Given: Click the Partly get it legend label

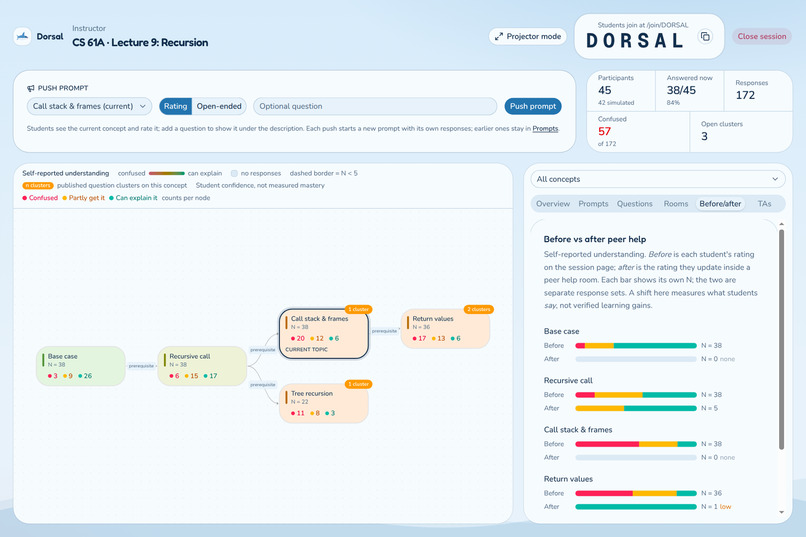Looking at the screenshot, I should click(86, 198).
